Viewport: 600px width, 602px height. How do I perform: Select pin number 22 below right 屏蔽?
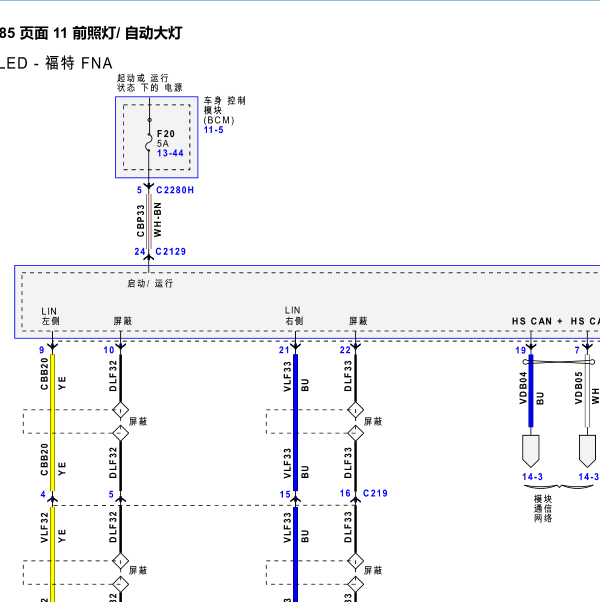tap(345, 350)
